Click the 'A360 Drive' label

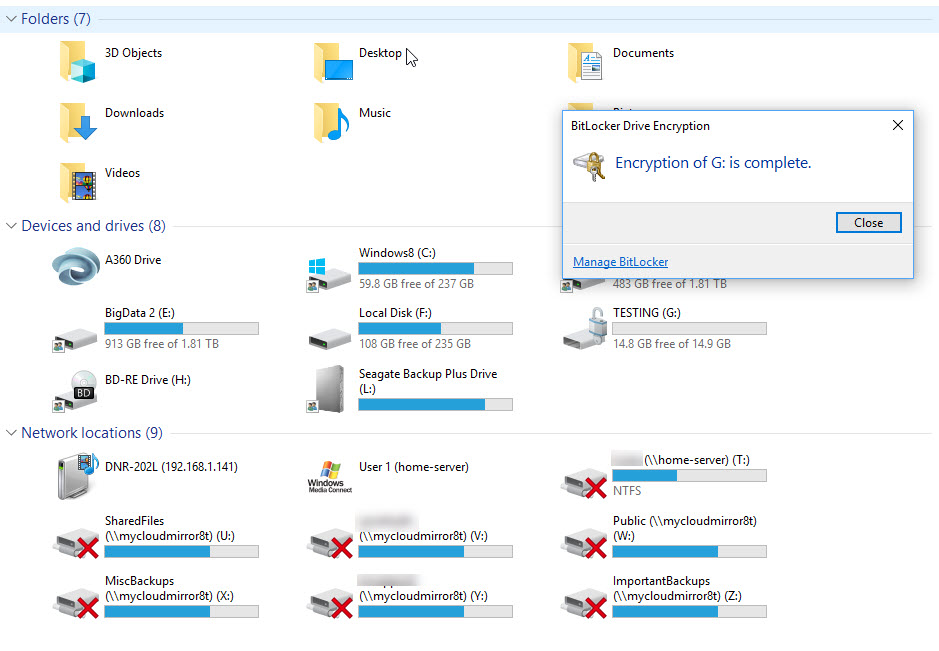(x=133, y=259)
